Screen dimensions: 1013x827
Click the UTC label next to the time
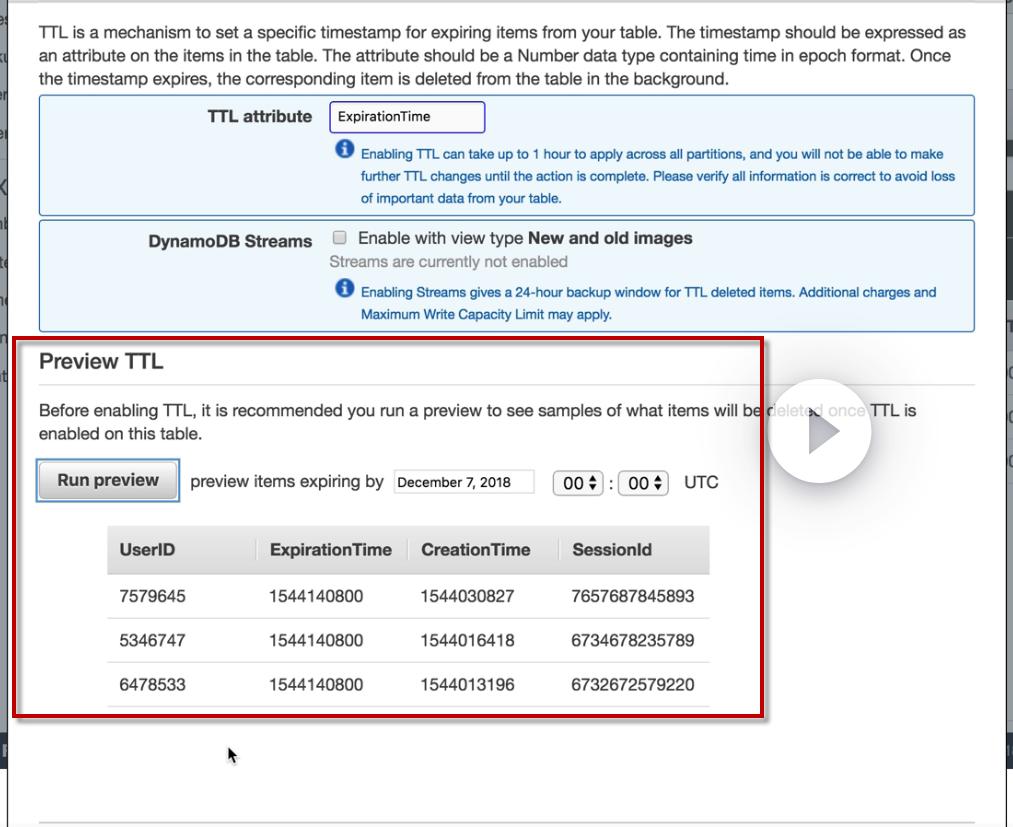pos(701,483)
